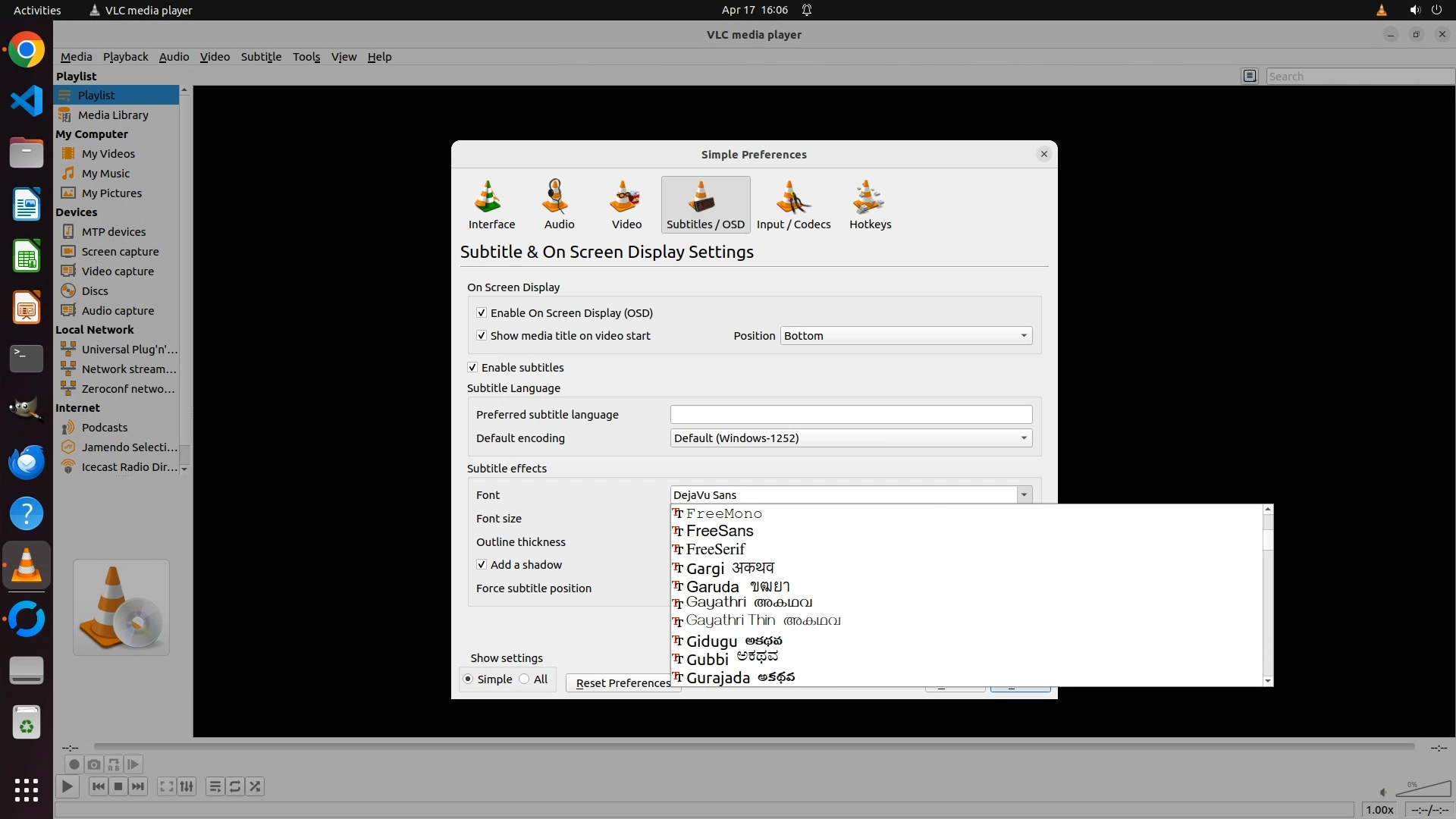Click the Reset Preferences button

(x=623, y=682)
